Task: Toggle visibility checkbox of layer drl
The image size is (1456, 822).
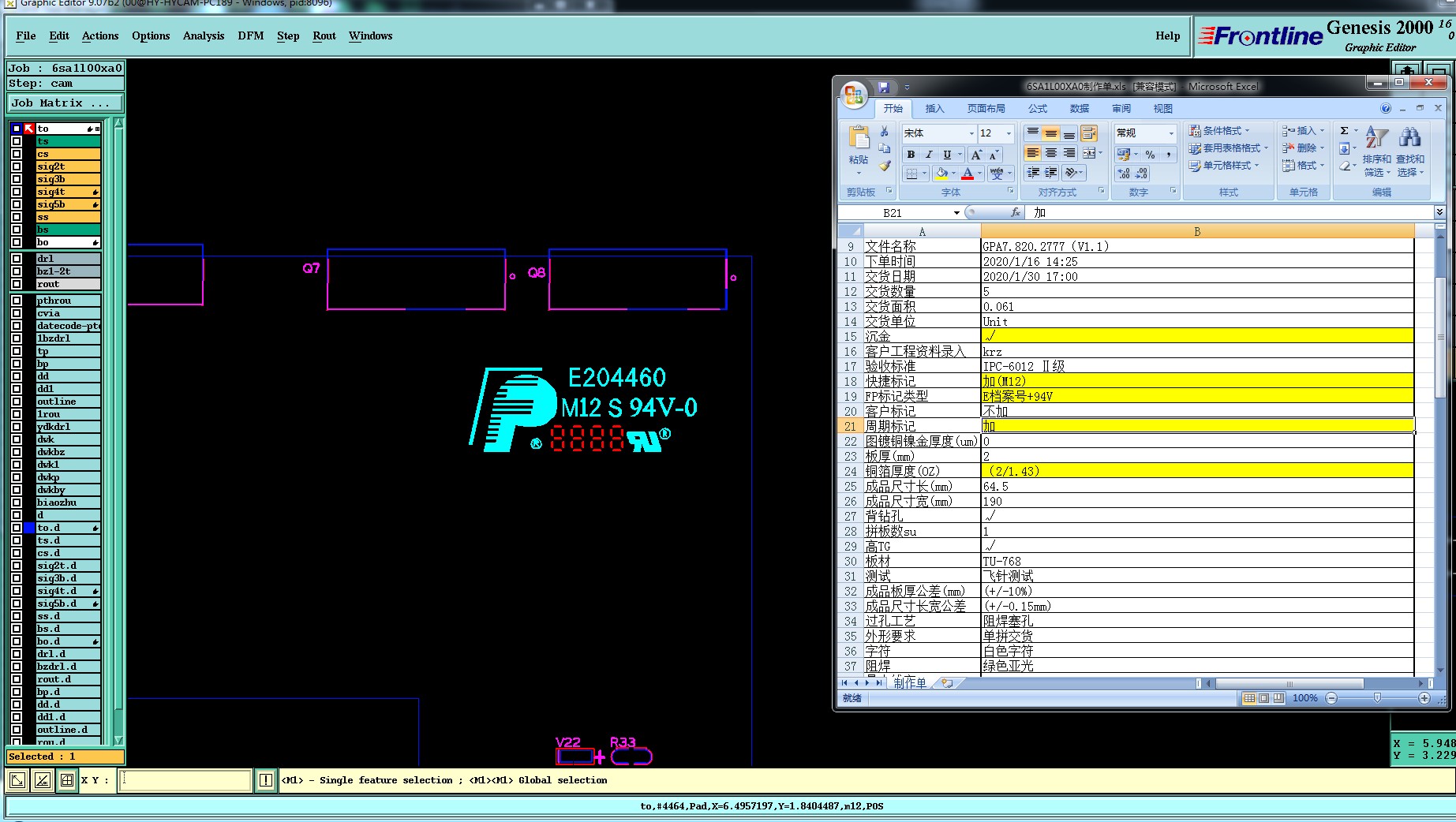Action: (17, 259)
